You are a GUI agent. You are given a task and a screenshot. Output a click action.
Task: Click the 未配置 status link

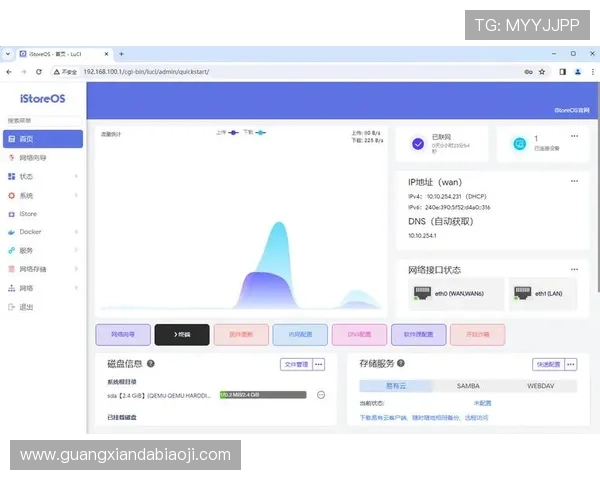(x=483, y=403)
